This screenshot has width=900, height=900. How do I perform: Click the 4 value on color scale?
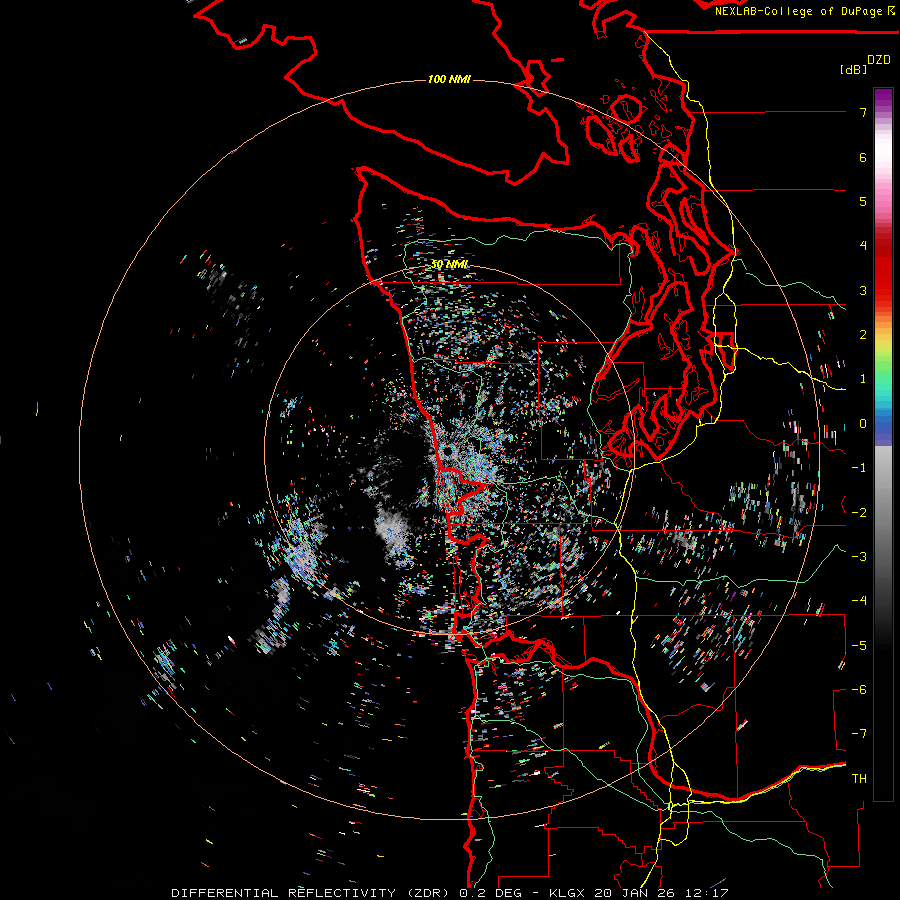[863, 246]
